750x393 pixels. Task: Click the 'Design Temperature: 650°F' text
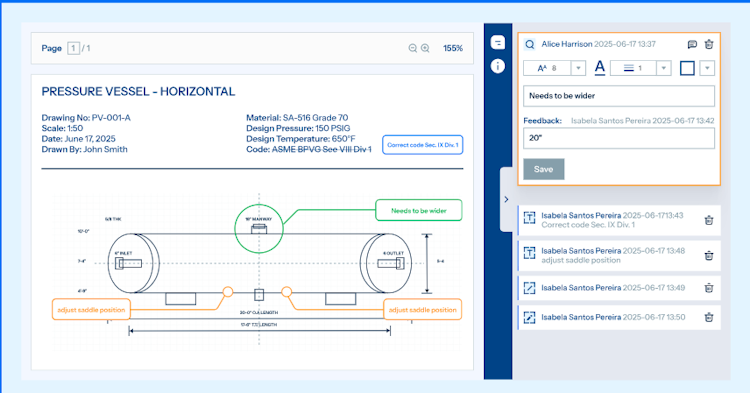(x=301, y=139)
